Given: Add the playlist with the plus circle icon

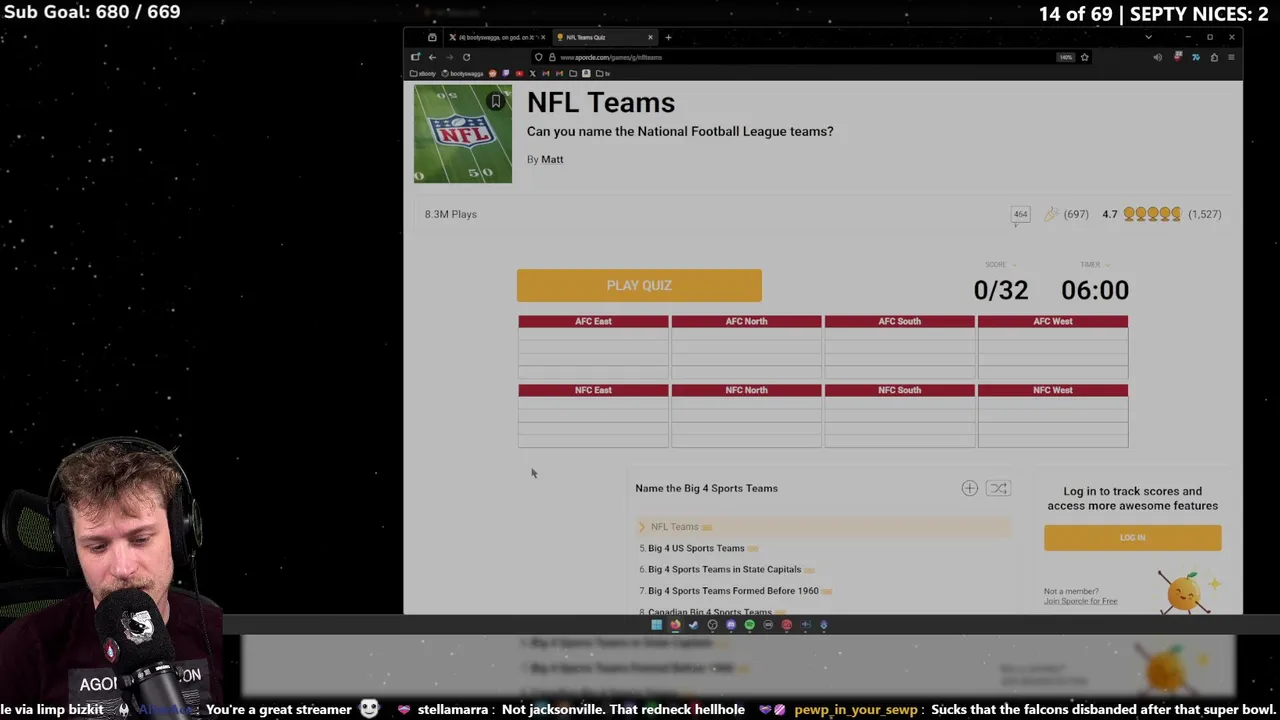Looking at the screenshot, I should tap(969, 488).
